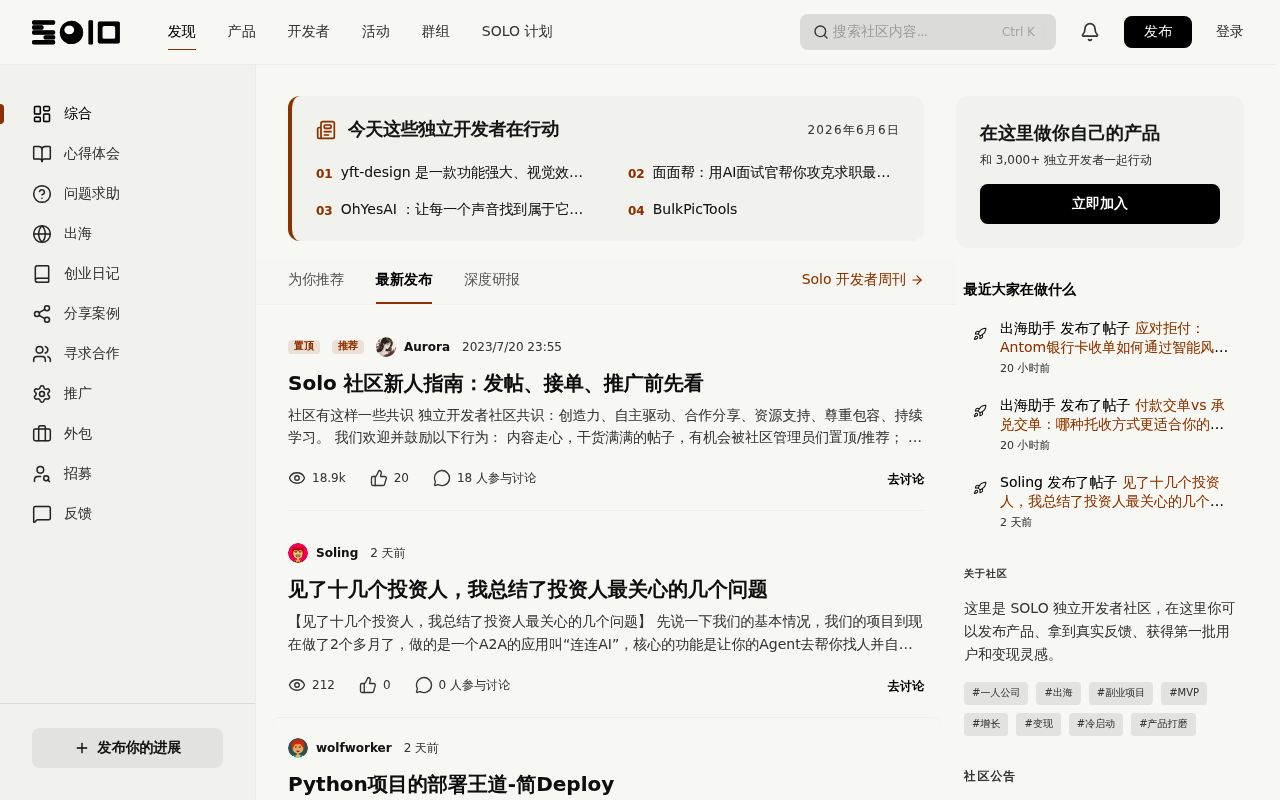Click the 外包 briefcase icon
1280x800 pixels.
point(42,434)
